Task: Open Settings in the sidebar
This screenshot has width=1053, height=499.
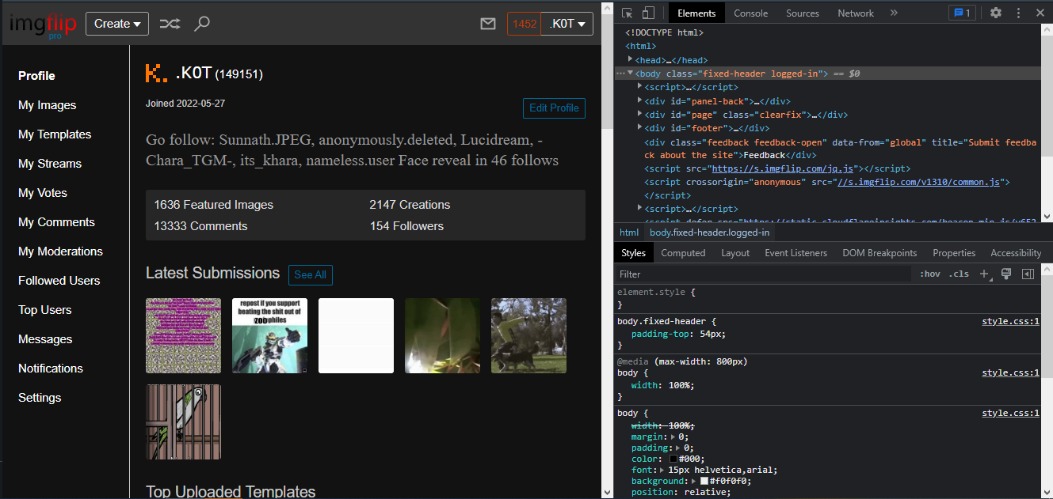Action: click(x=40, y=398)
